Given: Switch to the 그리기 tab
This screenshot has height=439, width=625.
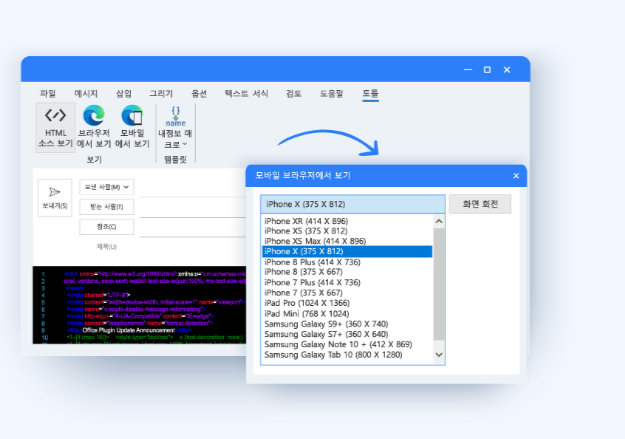Looking at the screenshot, I should 161,93.
